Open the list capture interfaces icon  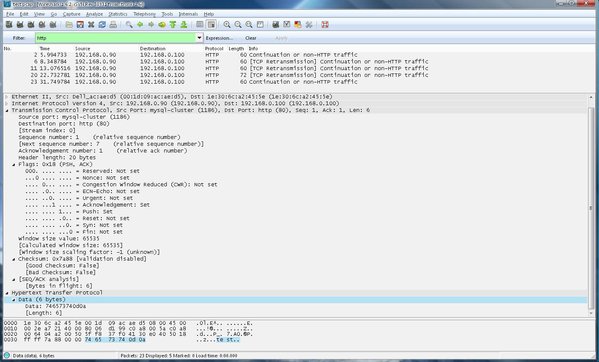9,24
